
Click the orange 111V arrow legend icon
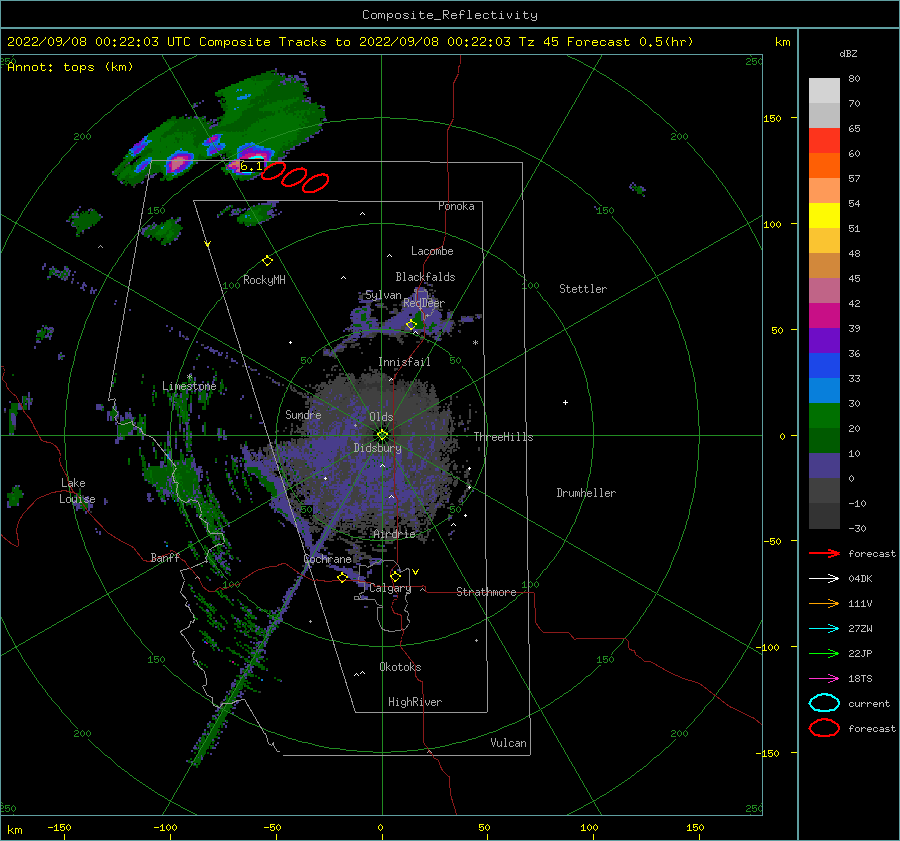click(824, 603)
